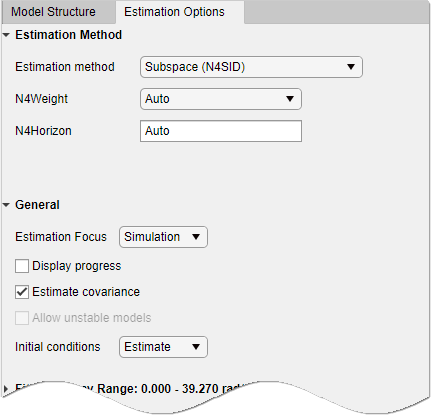Open the Estimation method dropdown

(251, 67)
